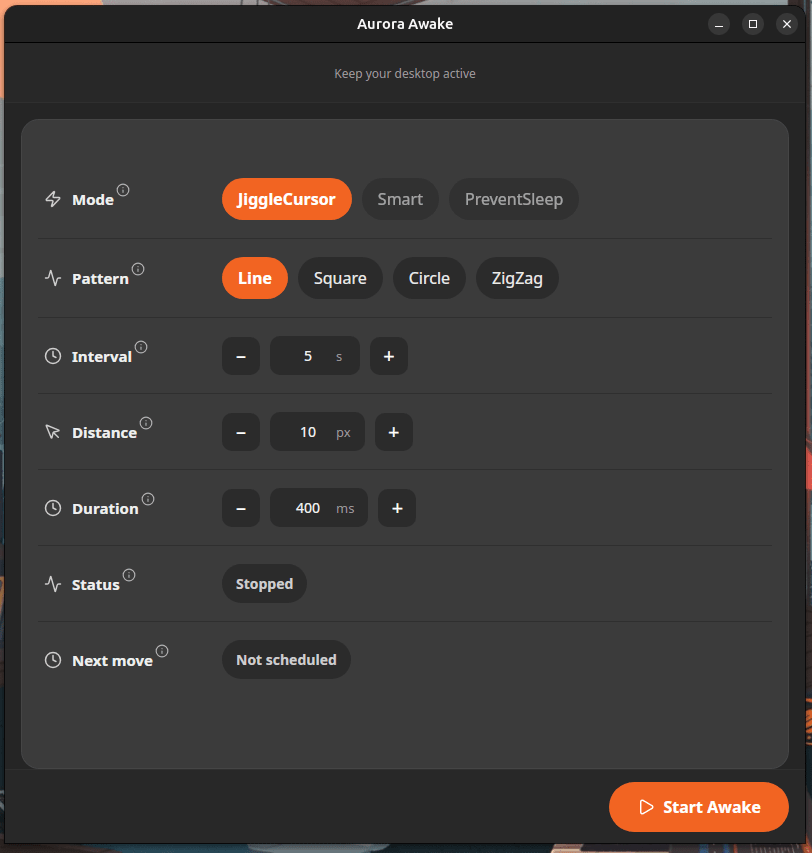Viewport: 812px width, 853px height.
Task: Click the Interval label
Action: (x=102, y=357)
